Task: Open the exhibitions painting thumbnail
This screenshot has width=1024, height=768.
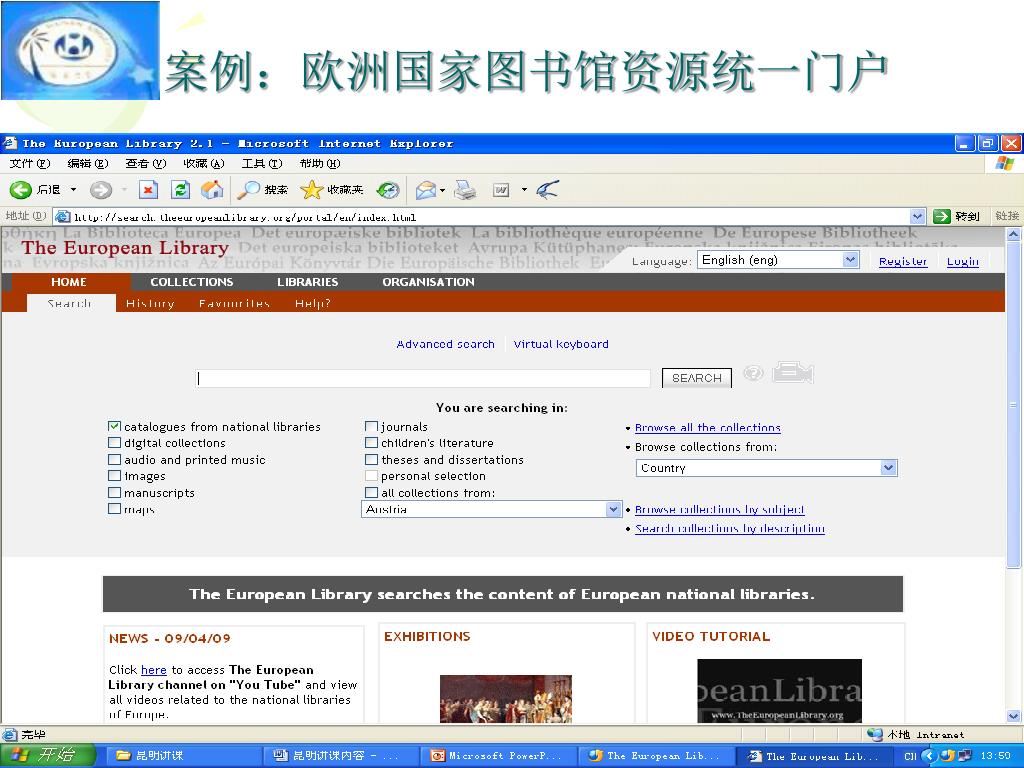Action: [x=506, y=698]
